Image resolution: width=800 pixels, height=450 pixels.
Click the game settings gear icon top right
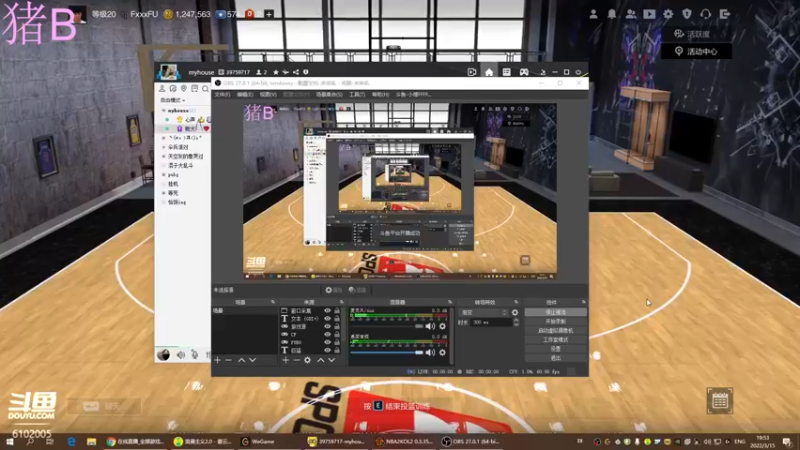pos(668,14)
